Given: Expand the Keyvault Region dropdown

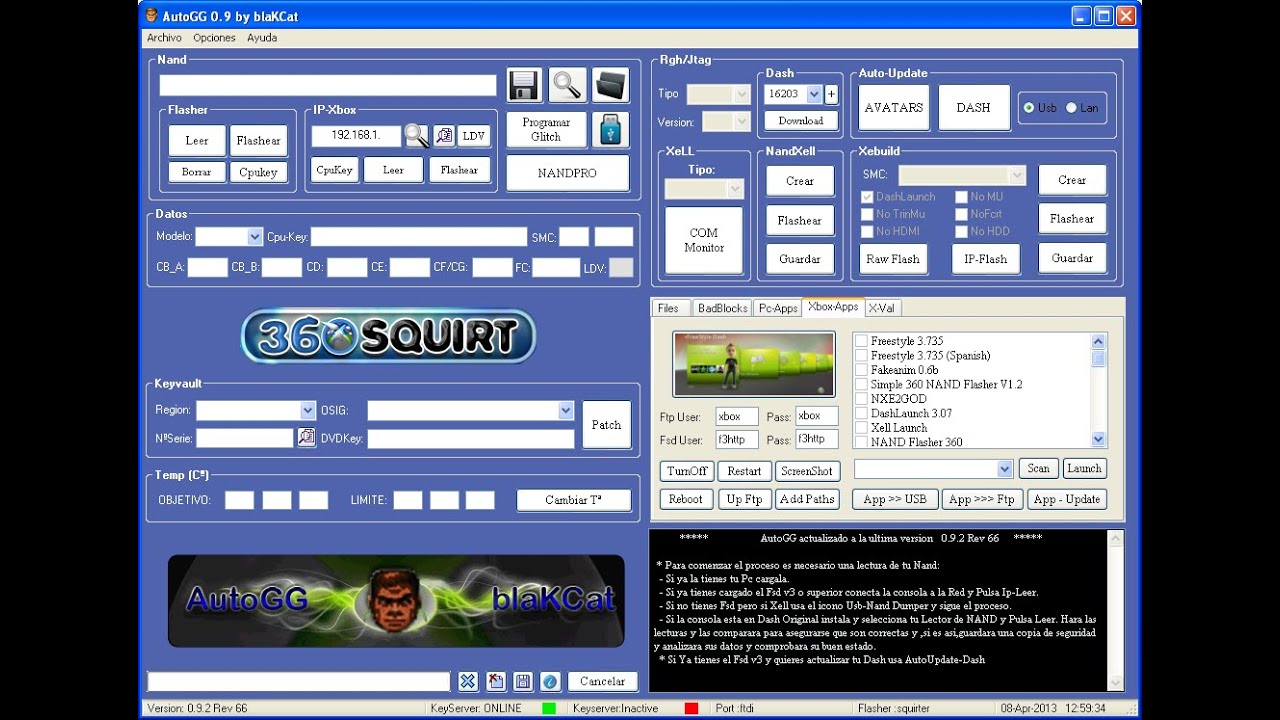Looking at the screenshot, I should click(x=308, y=410).
